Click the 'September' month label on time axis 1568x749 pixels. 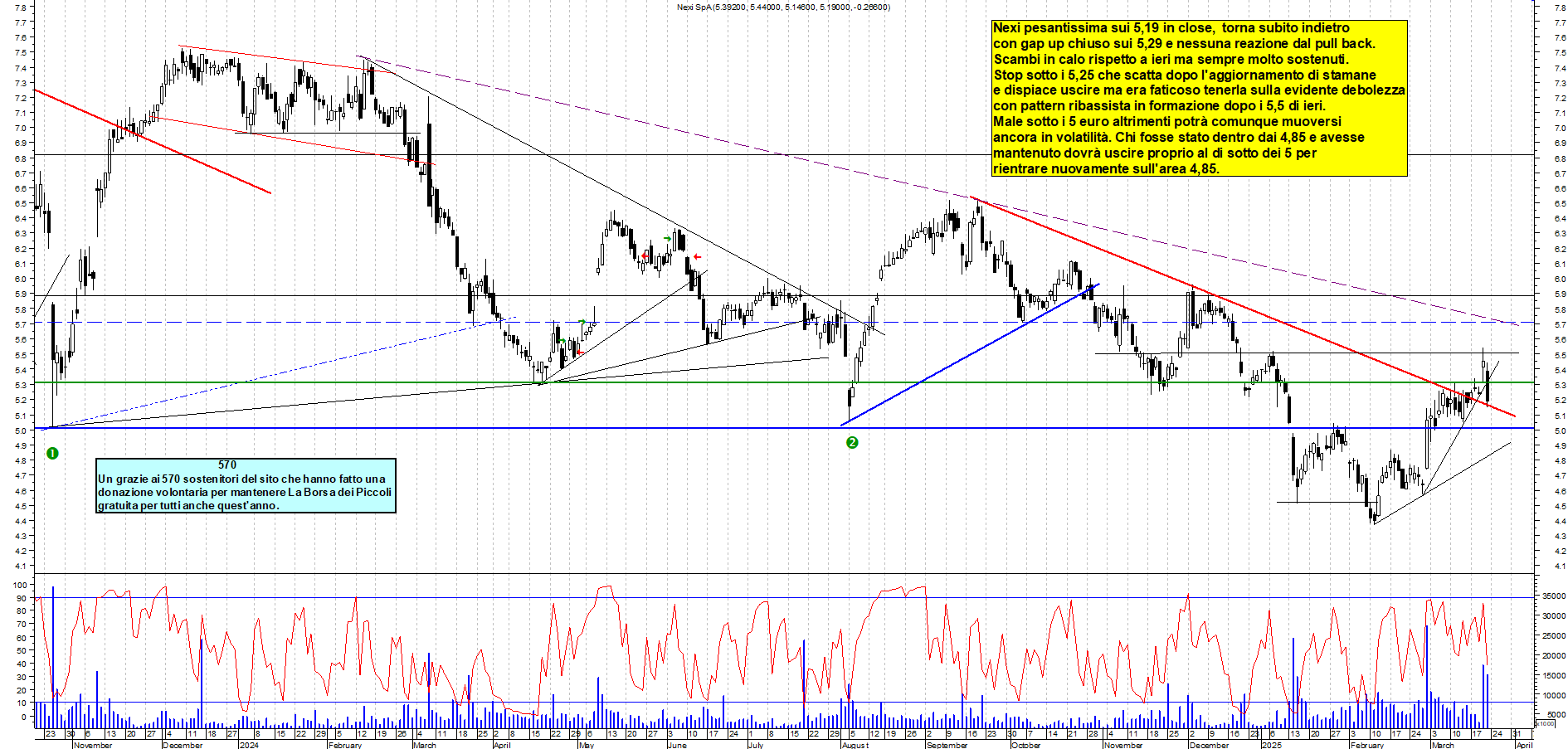(x=947, y=745)
